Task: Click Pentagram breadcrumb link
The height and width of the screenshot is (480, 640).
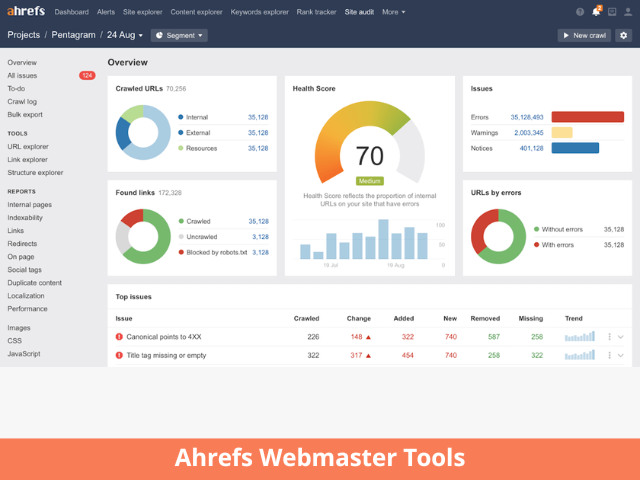Action: (x=73, y=35)
